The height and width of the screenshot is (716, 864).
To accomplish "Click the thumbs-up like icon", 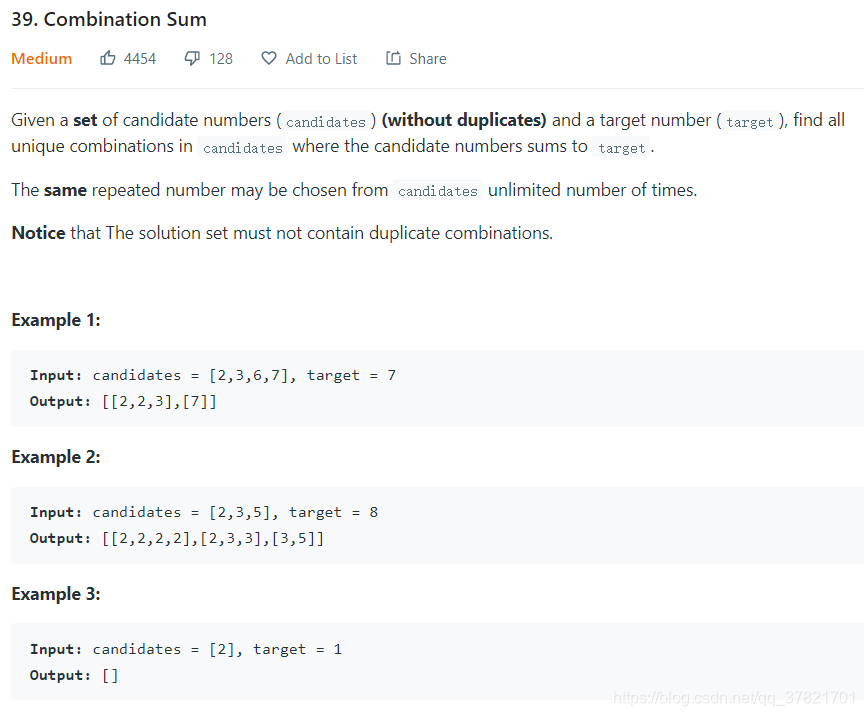I will tap(107, 58).
